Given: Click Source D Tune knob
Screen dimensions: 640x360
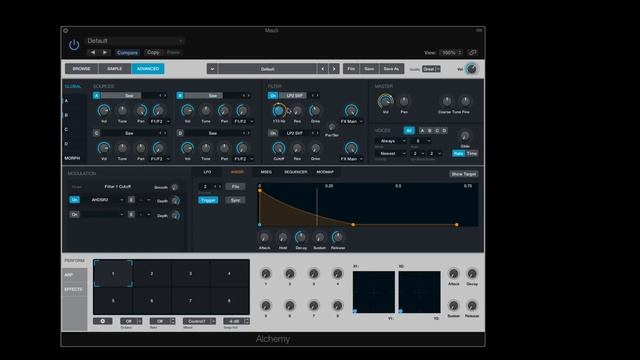Looking at the screenshot, I should 206,148.
